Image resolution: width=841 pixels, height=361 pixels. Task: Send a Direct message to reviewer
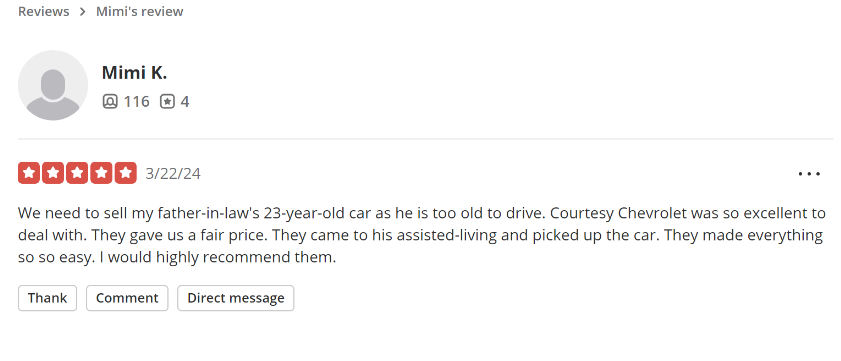coord(235,298)
